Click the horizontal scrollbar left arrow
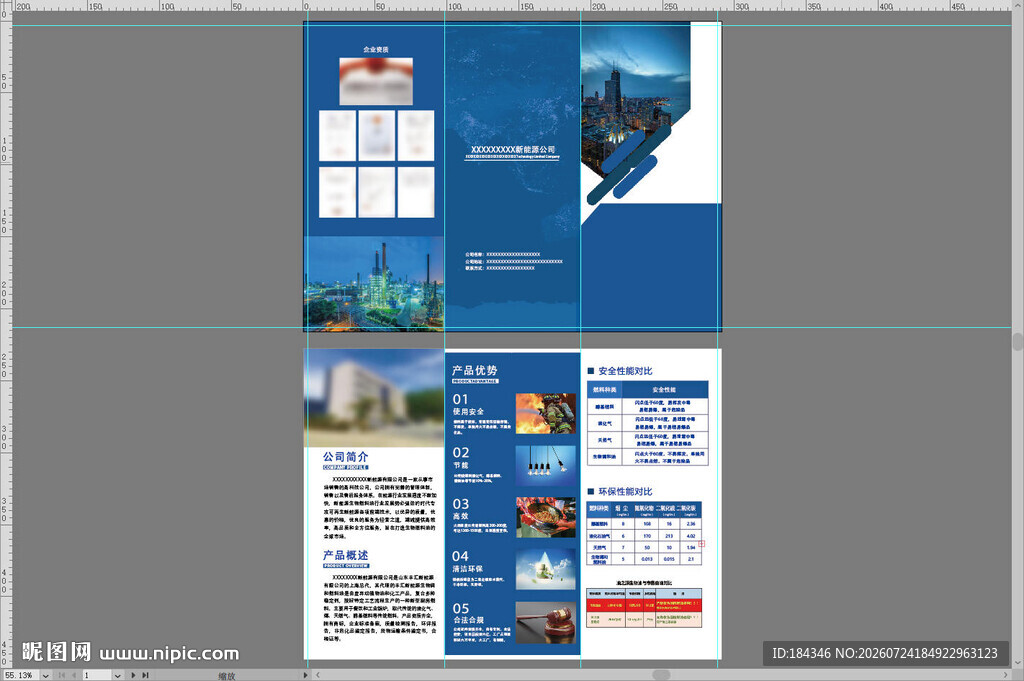The width and height of the screenshot is (1024, 681). (x=318, y=675)
